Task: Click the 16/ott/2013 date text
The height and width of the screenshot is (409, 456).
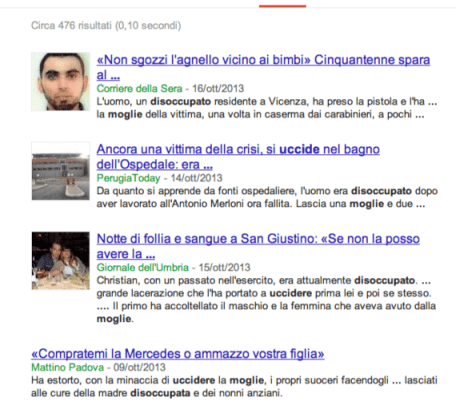Action: [218, 88]
